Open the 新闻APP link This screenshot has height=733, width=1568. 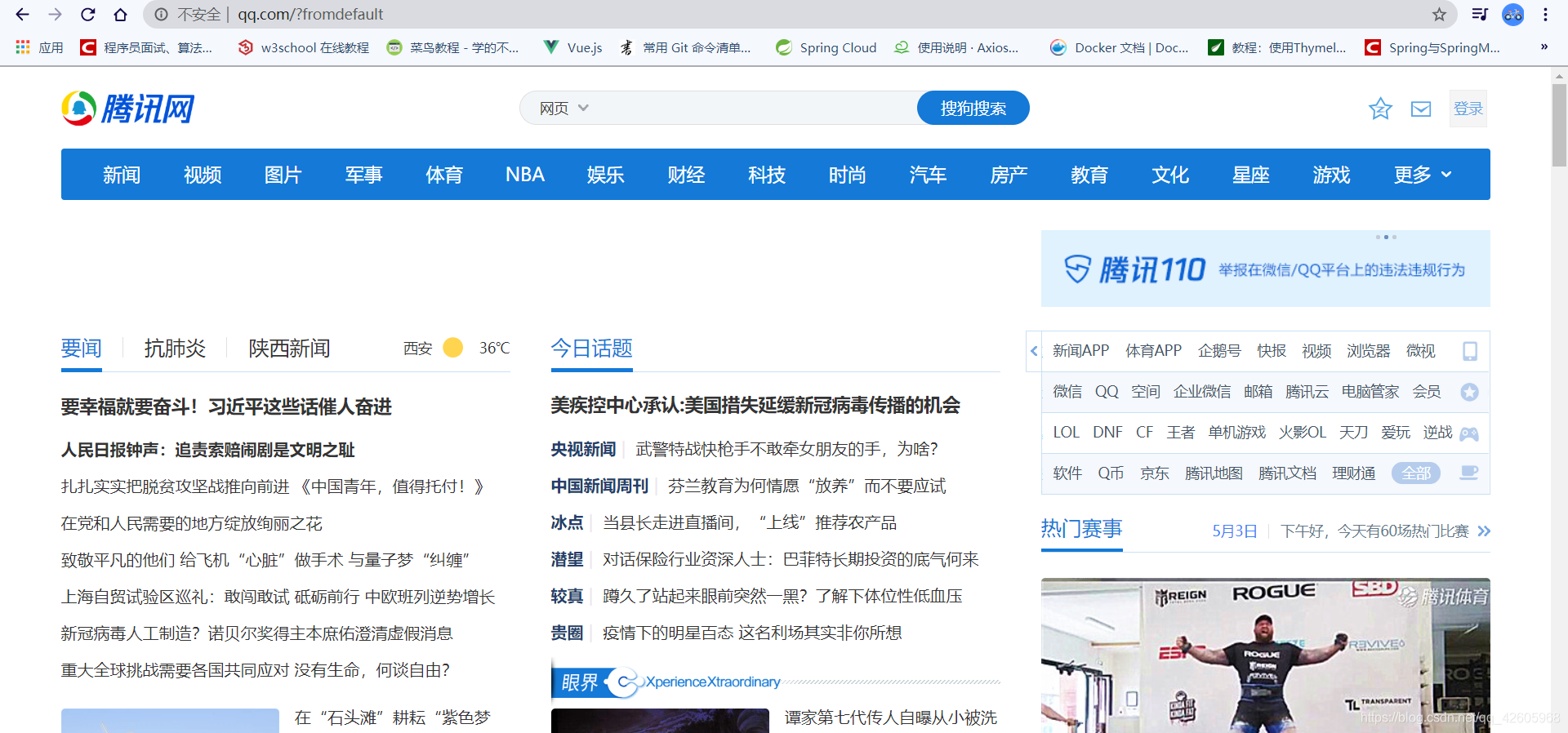tap(1080, 351)
